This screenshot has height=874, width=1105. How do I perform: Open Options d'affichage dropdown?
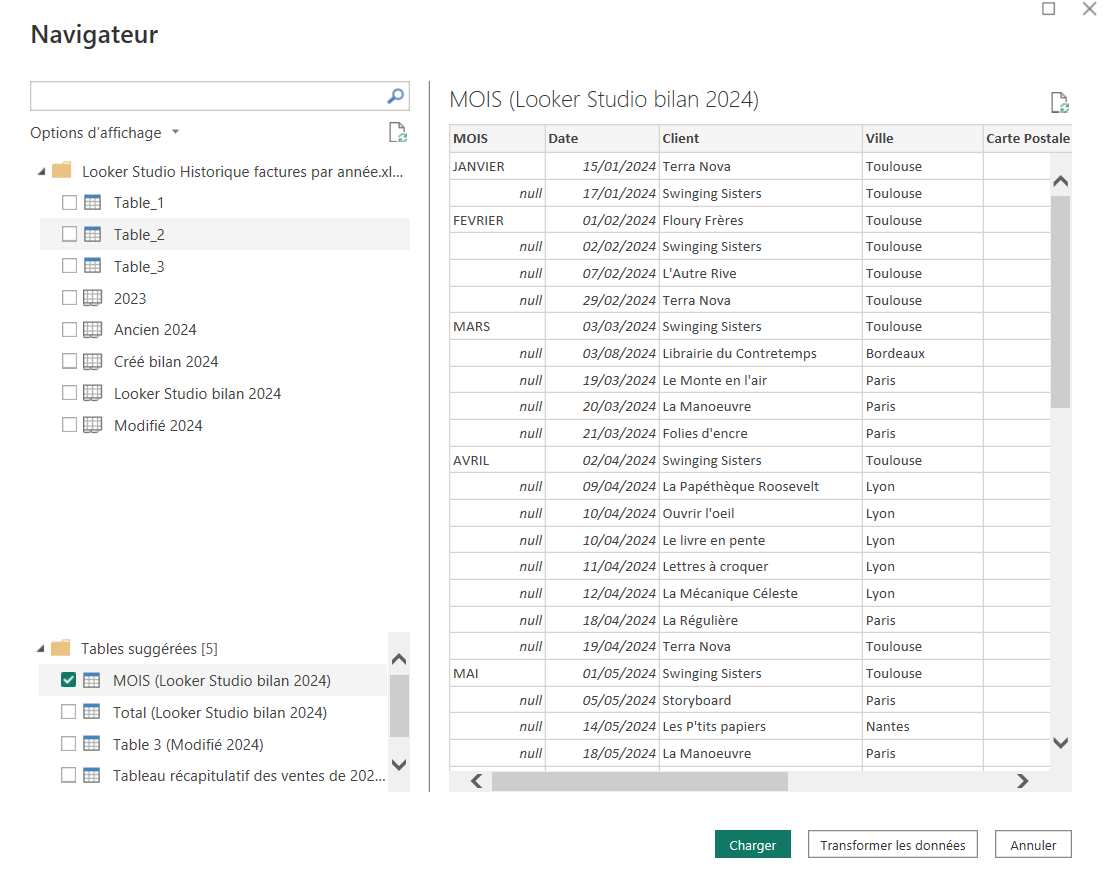pos(105,133)
